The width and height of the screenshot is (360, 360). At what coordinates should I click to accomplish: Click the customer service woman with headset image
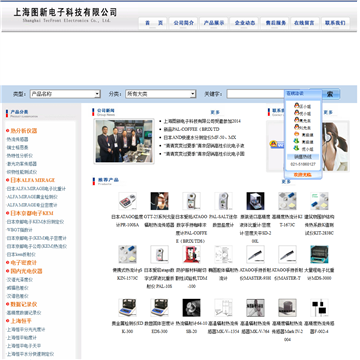point(335,146)
